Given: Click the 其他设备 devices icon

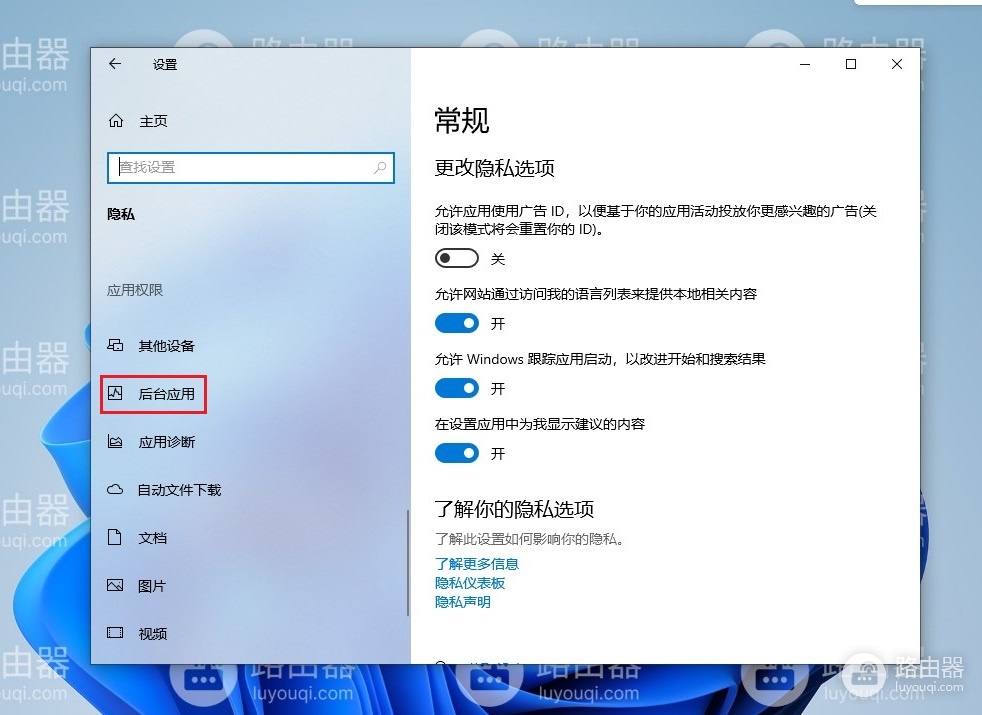Looking at the screenshot, I should (x=115, y=345).
